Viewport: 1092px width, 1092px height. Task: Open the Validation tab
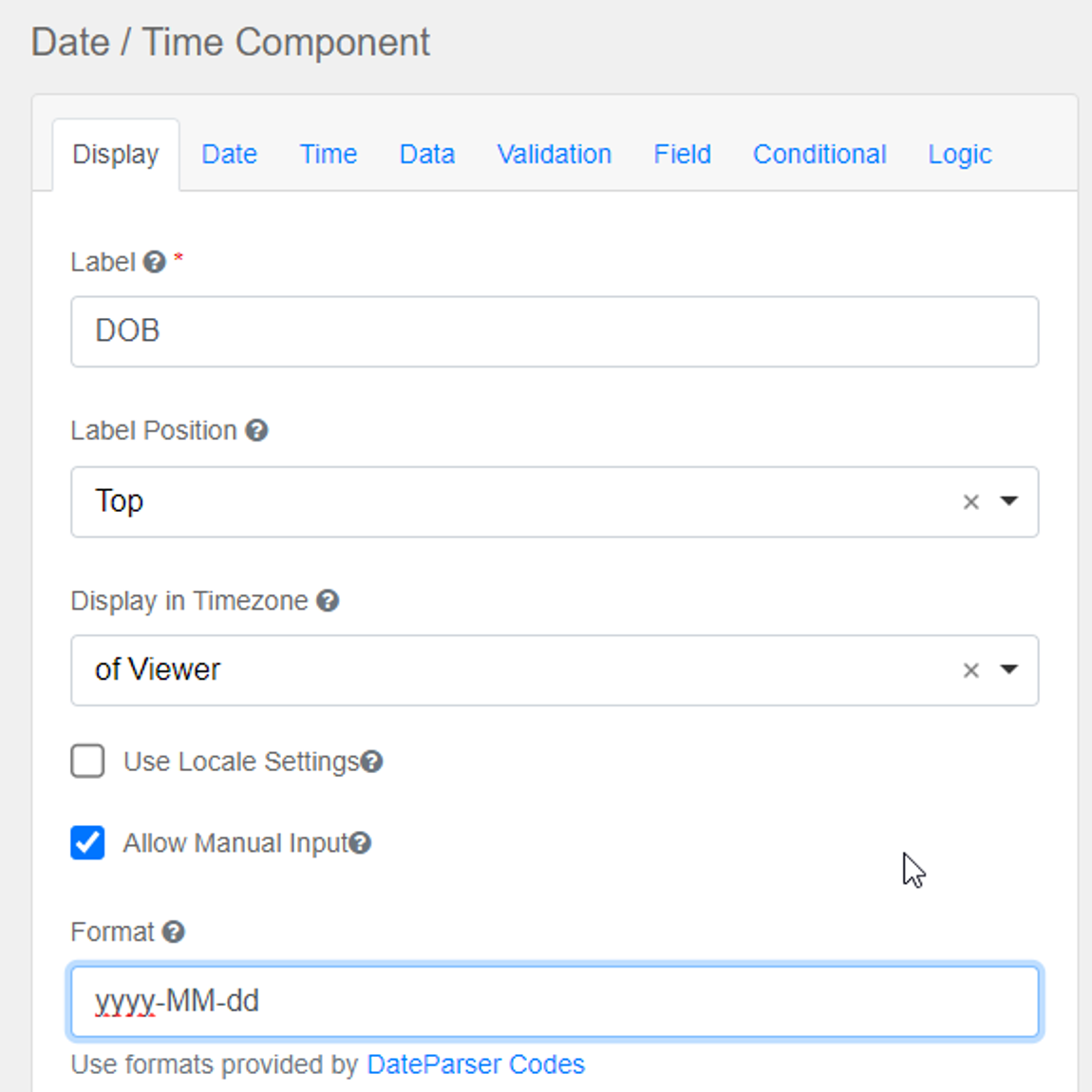[554, 155]
